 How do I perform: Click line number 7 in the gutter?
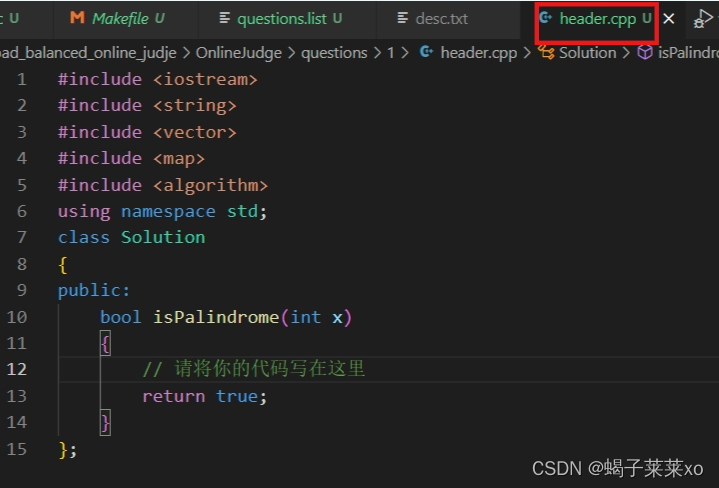click(22, 238)
